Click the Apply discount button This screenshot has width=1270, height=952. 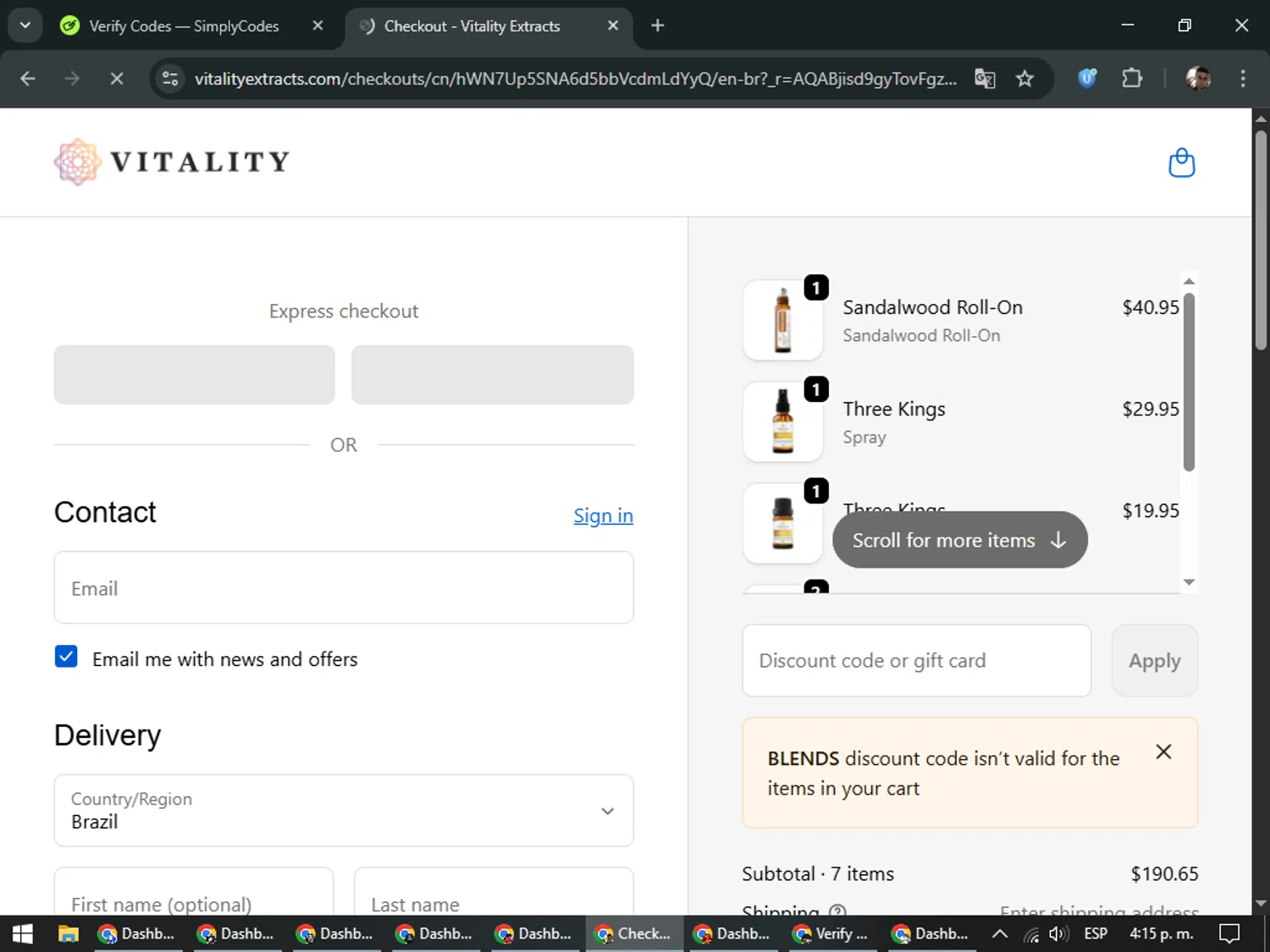click(1154, 661)
